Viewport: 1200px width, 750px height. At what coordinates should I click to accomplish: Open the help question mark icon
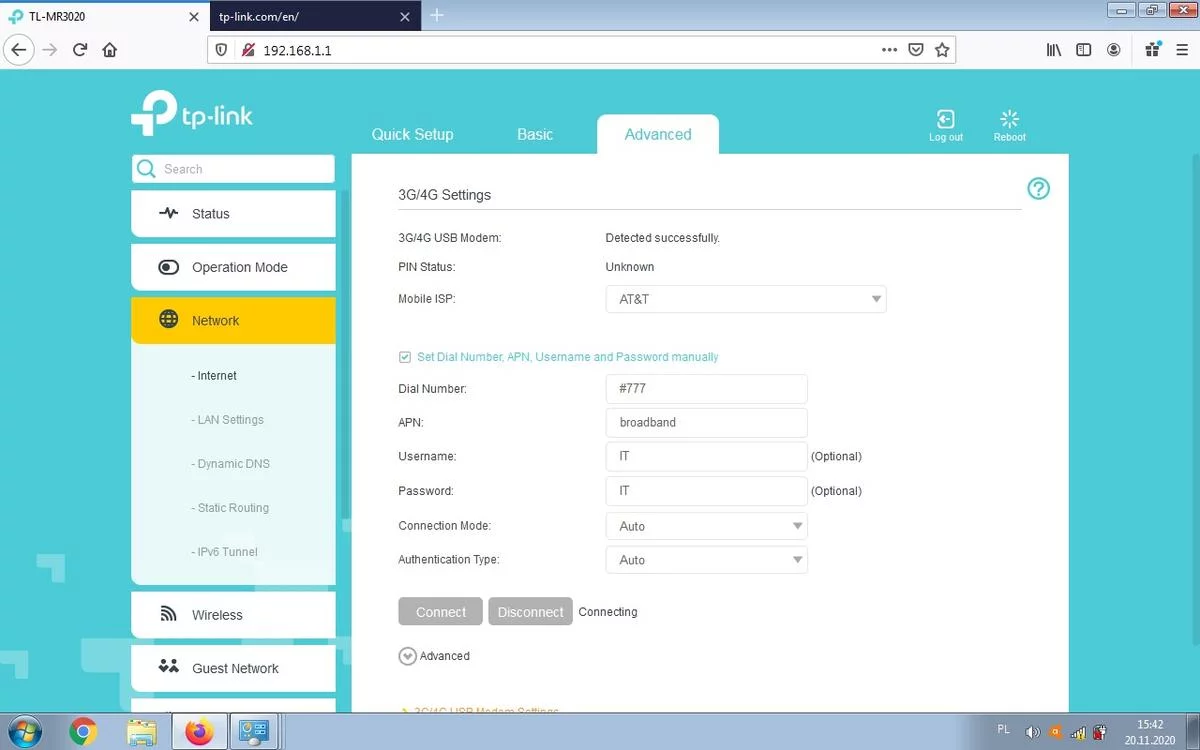(x=1038, y=188)
